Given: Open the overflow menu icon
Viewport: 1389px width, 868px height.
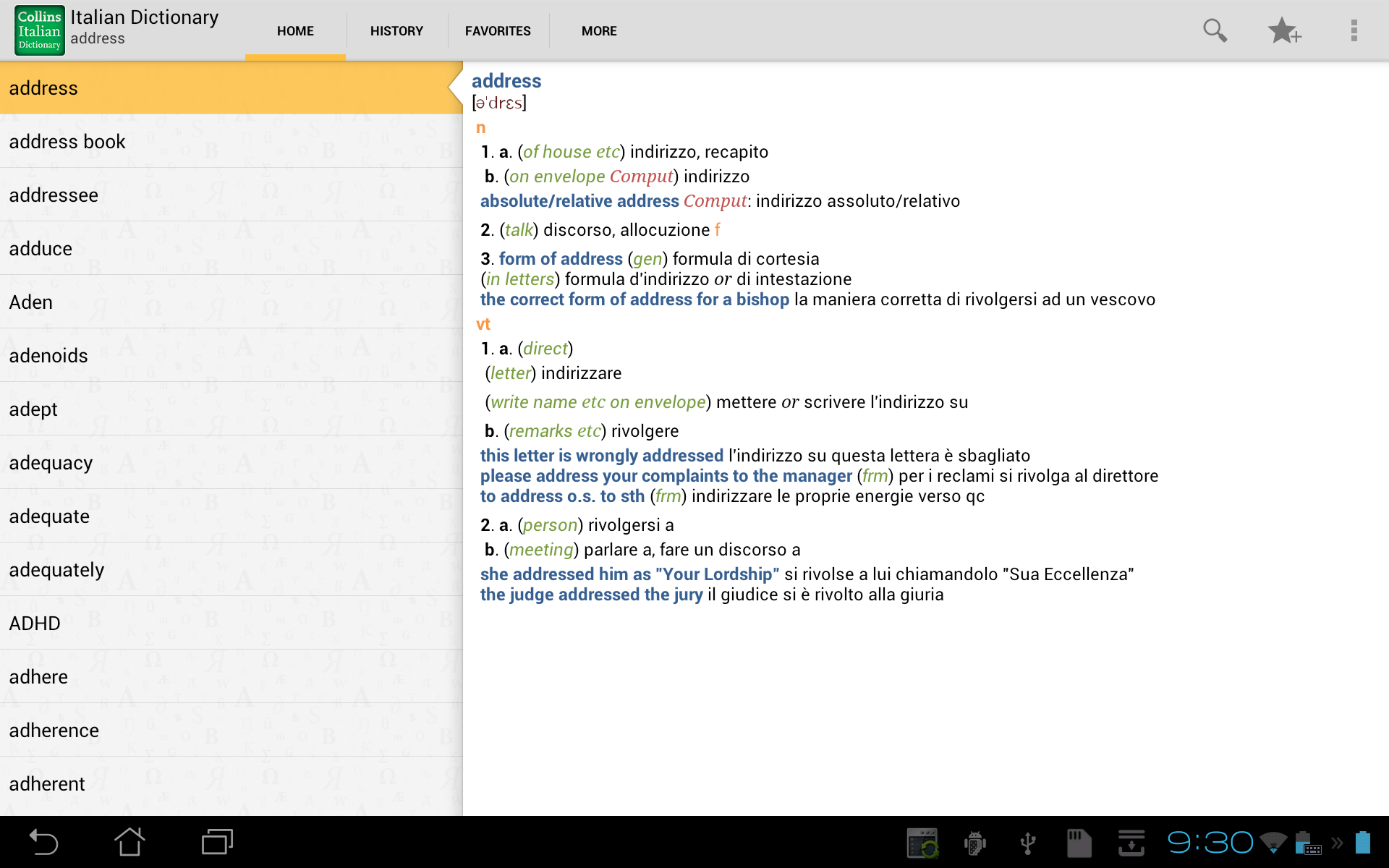Looking at the screenshot, I should tap(1355, 30).
